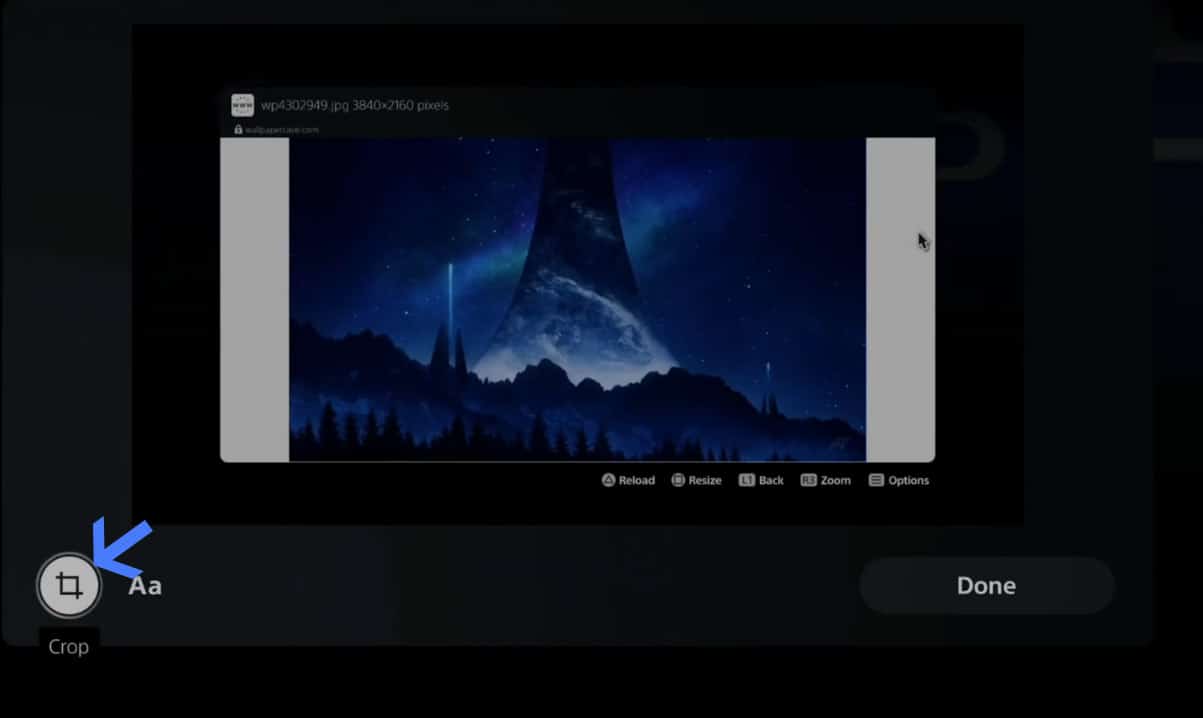Click the R3 Zoom hint
Image resolution: width=1203 pixels, height=718 pixels.
pyautogui.click(x=825, y=480)
